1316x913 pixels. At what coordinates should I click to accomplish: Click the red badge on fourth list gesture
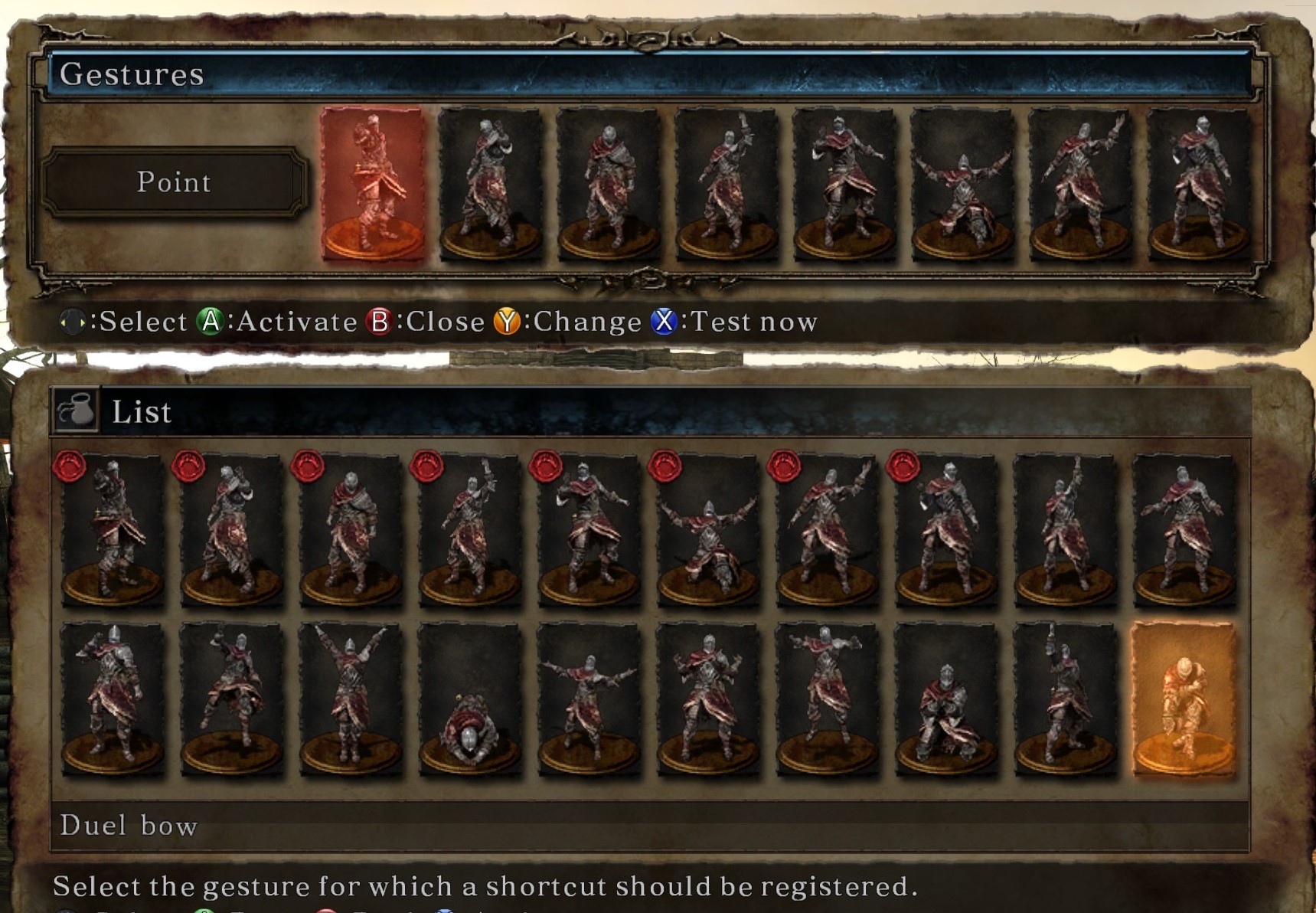(x=426, y=466)
